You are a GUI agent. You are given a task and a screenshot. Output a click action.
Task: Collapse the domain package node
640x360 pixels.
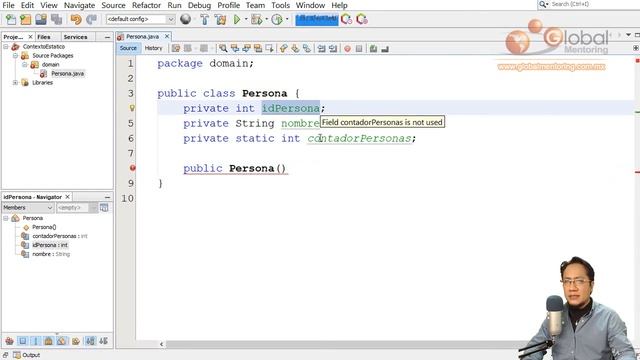pos(24,64)
